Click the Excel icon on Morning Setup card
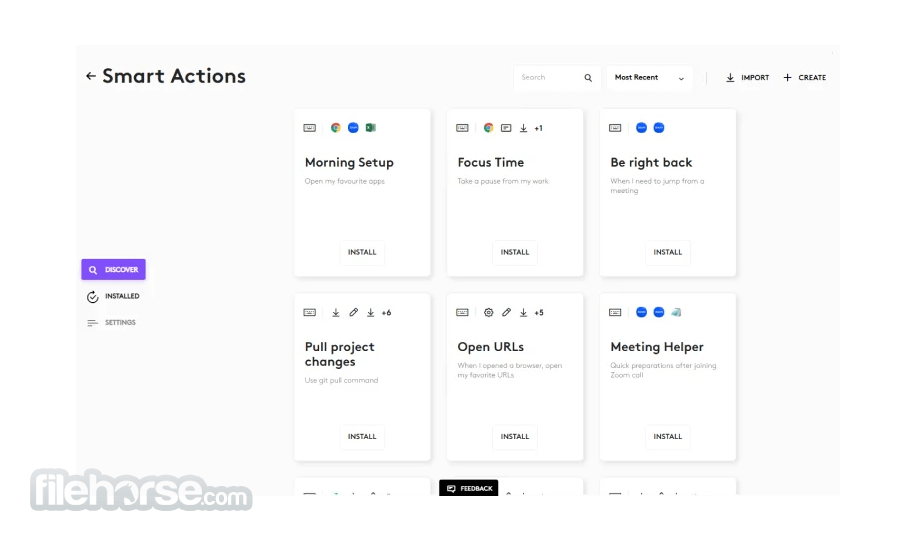The width and height of the screenshot is (917, 541). point(371,128)
